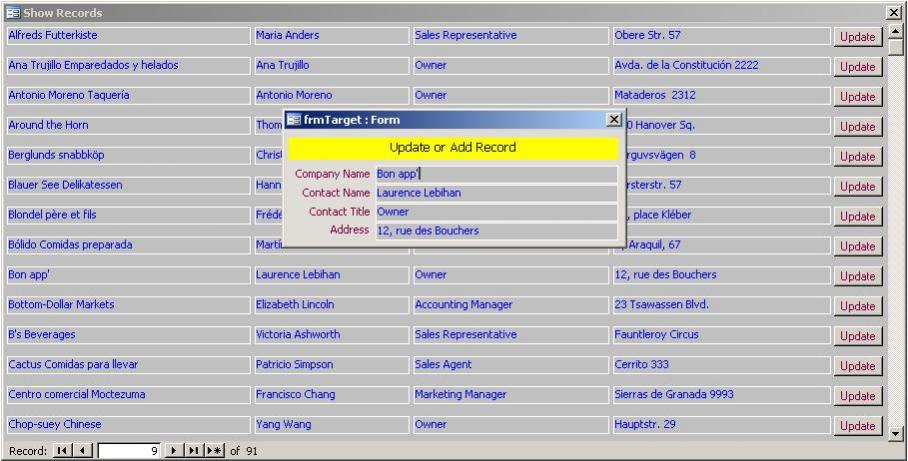Select the Around the Horn company cell
The image size is (908, 461).
(129, 125)
